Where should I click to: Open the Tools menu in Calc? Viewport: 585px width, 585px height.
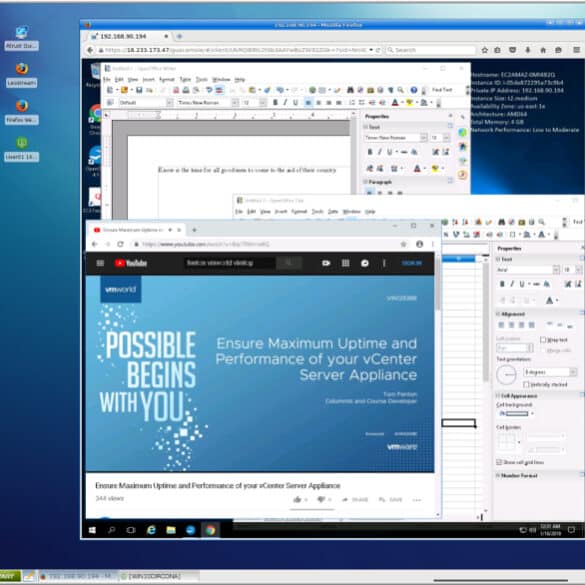pos(317,212)
